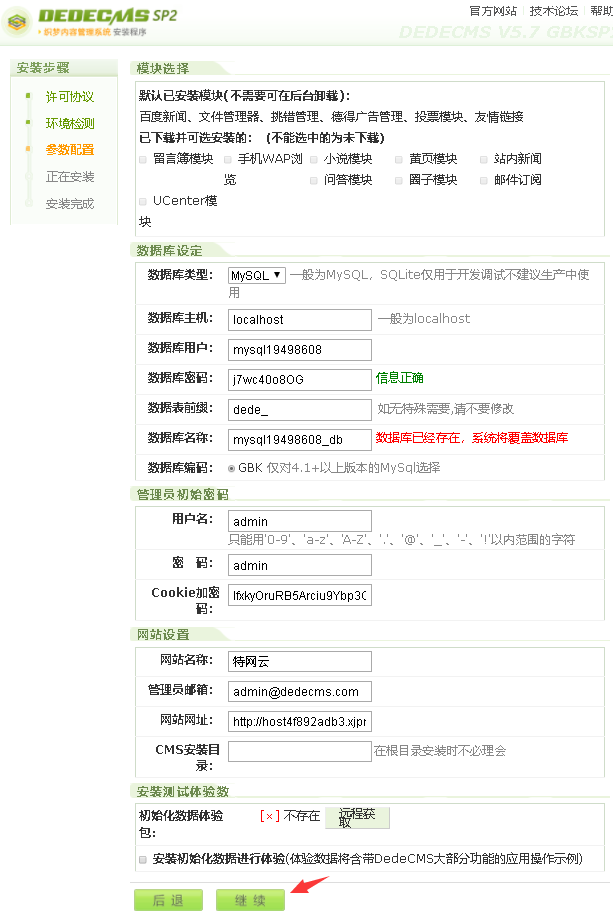Check the 手机WAP浏览 checkbox

pos(227,159)
